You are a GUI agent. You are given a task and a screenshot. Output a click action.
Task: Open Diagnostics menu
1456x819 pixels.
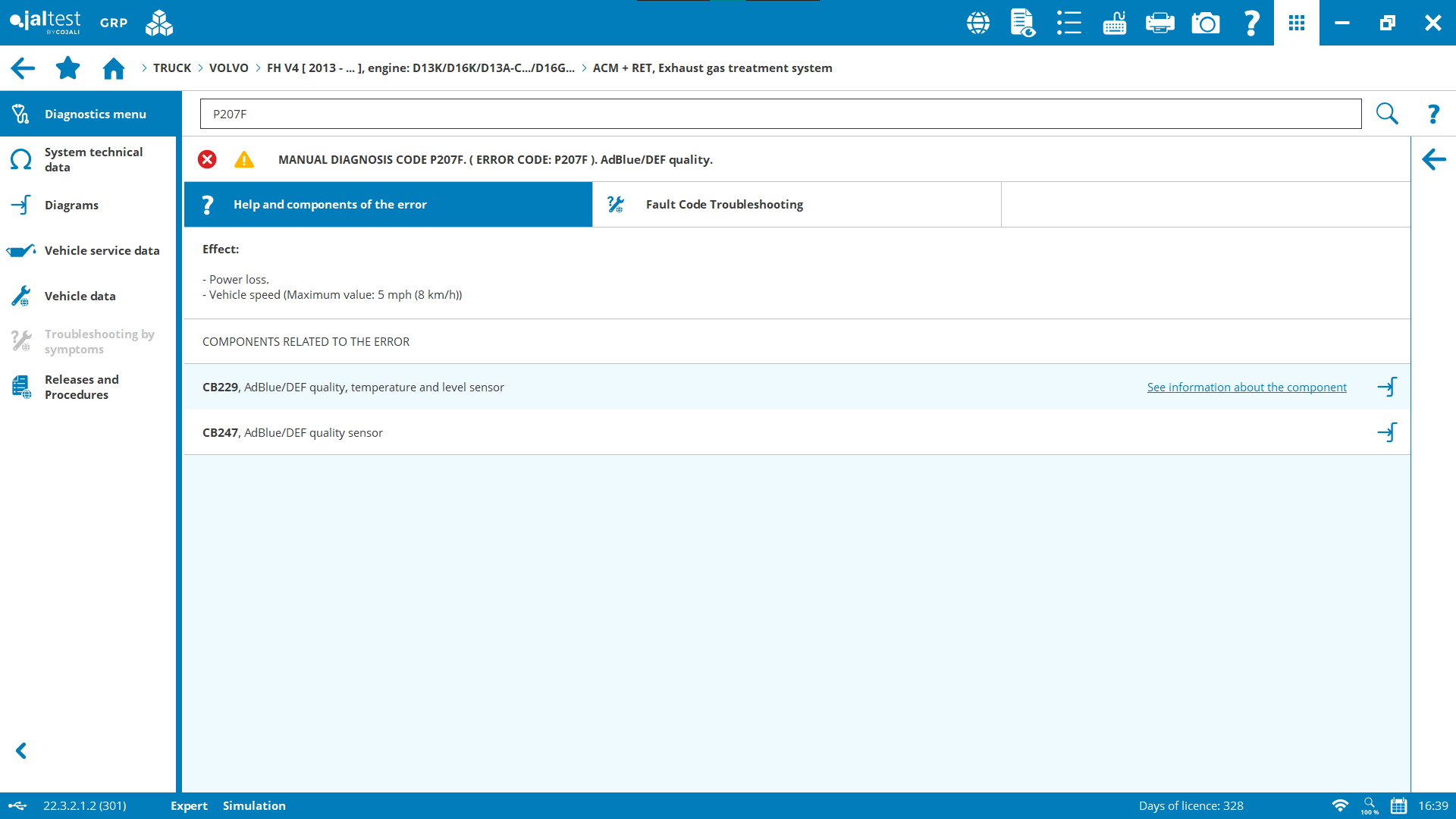[x=91, y=114]
